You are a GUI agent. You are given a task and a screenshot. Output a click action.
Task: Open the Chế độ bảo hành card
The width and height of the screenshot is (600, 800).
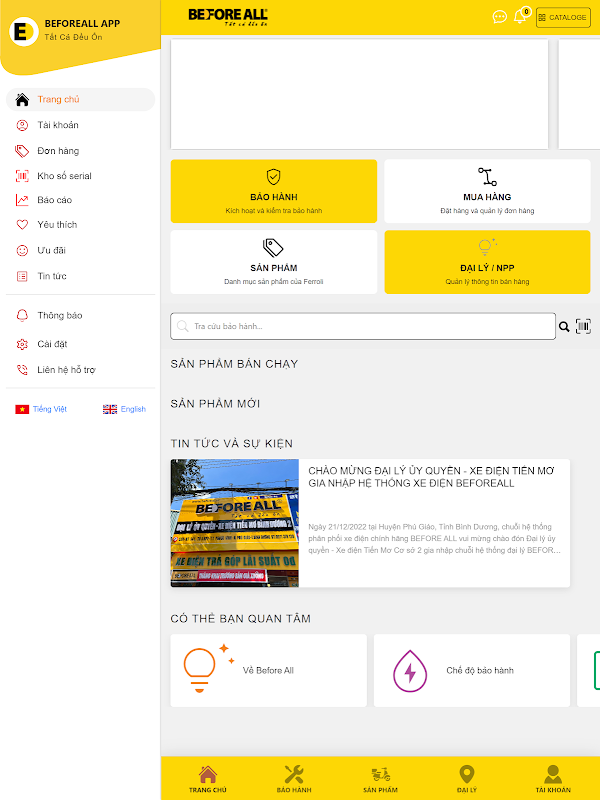(x=471, y=670)
